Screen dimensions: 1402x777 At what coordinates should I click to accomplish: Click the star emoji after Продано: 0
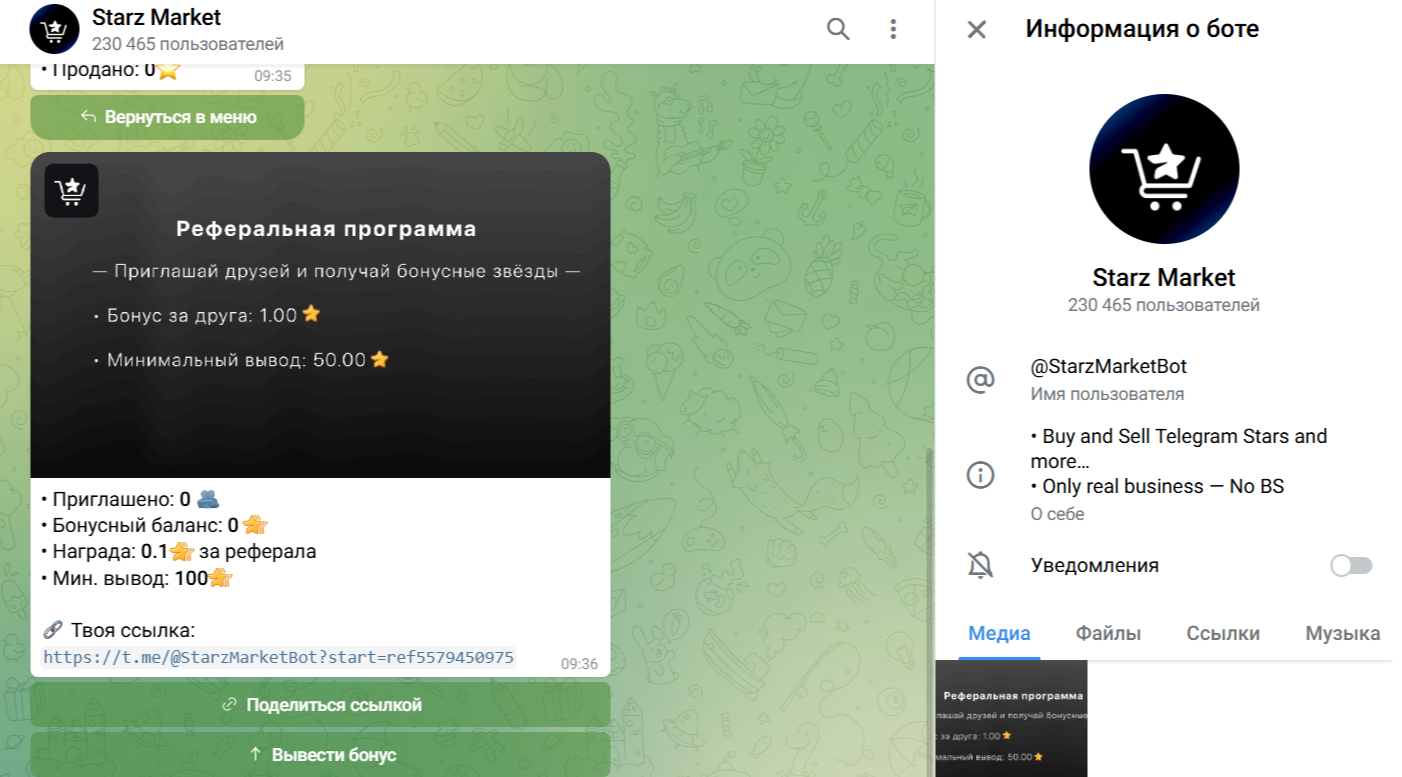[168, 70]
